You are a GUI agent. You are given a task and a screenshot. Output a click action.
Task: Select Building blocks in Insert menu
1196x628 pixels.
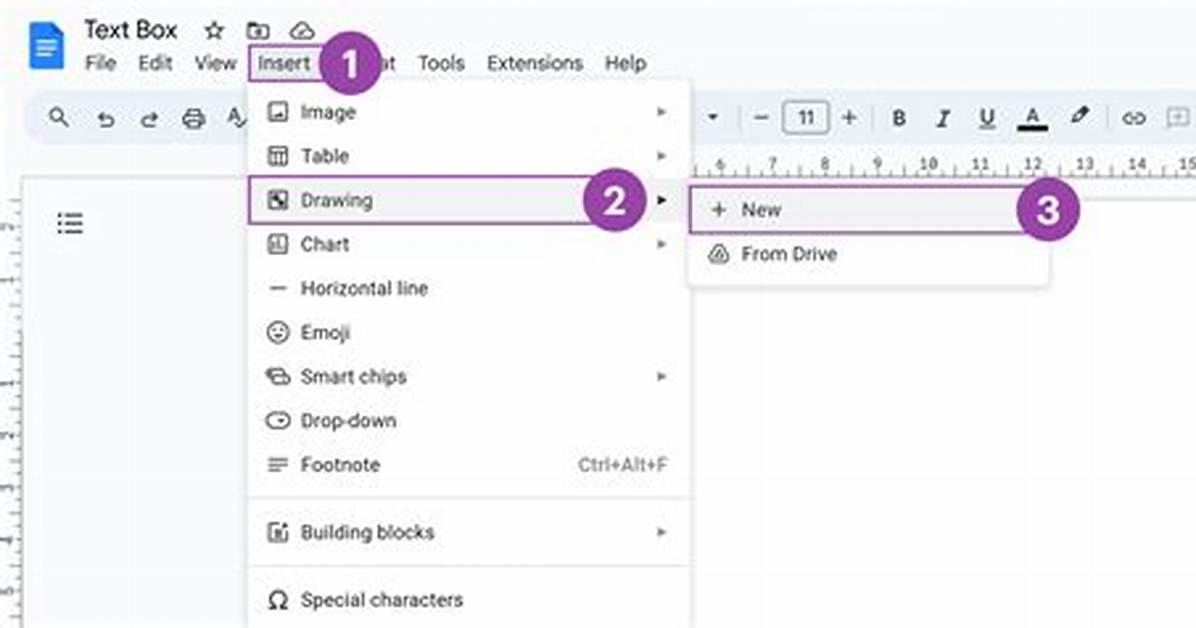[x=469, y=532]
